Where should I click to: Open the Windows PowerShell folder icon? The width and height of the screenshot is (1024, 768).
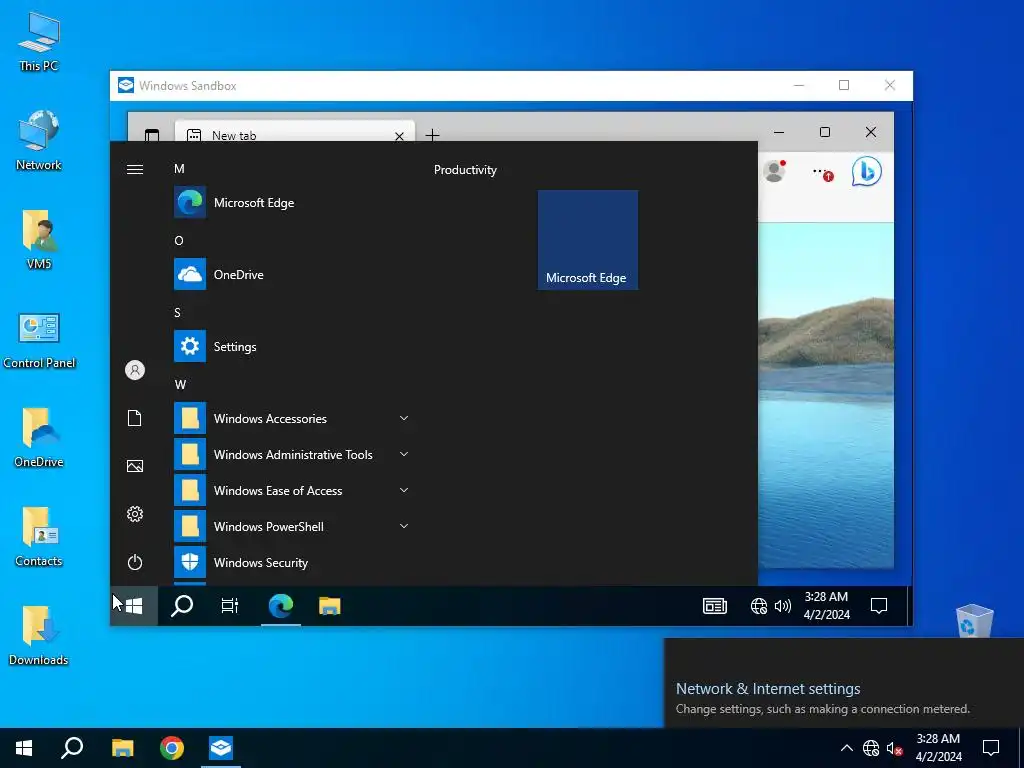[190, 526]
